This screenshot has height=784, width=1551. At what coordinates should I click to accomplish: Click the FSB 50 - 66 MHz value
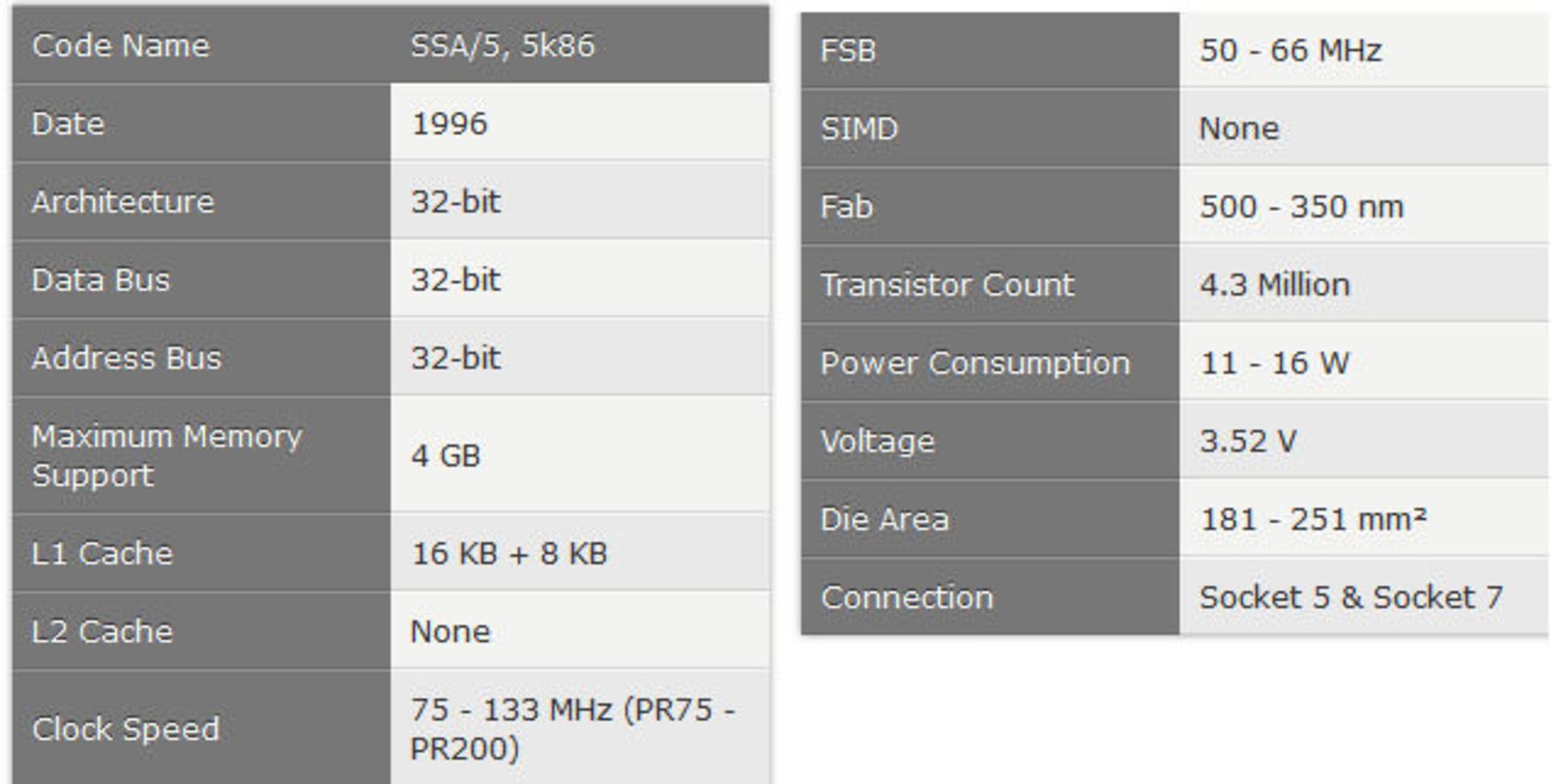click(x=1290, y=50)
